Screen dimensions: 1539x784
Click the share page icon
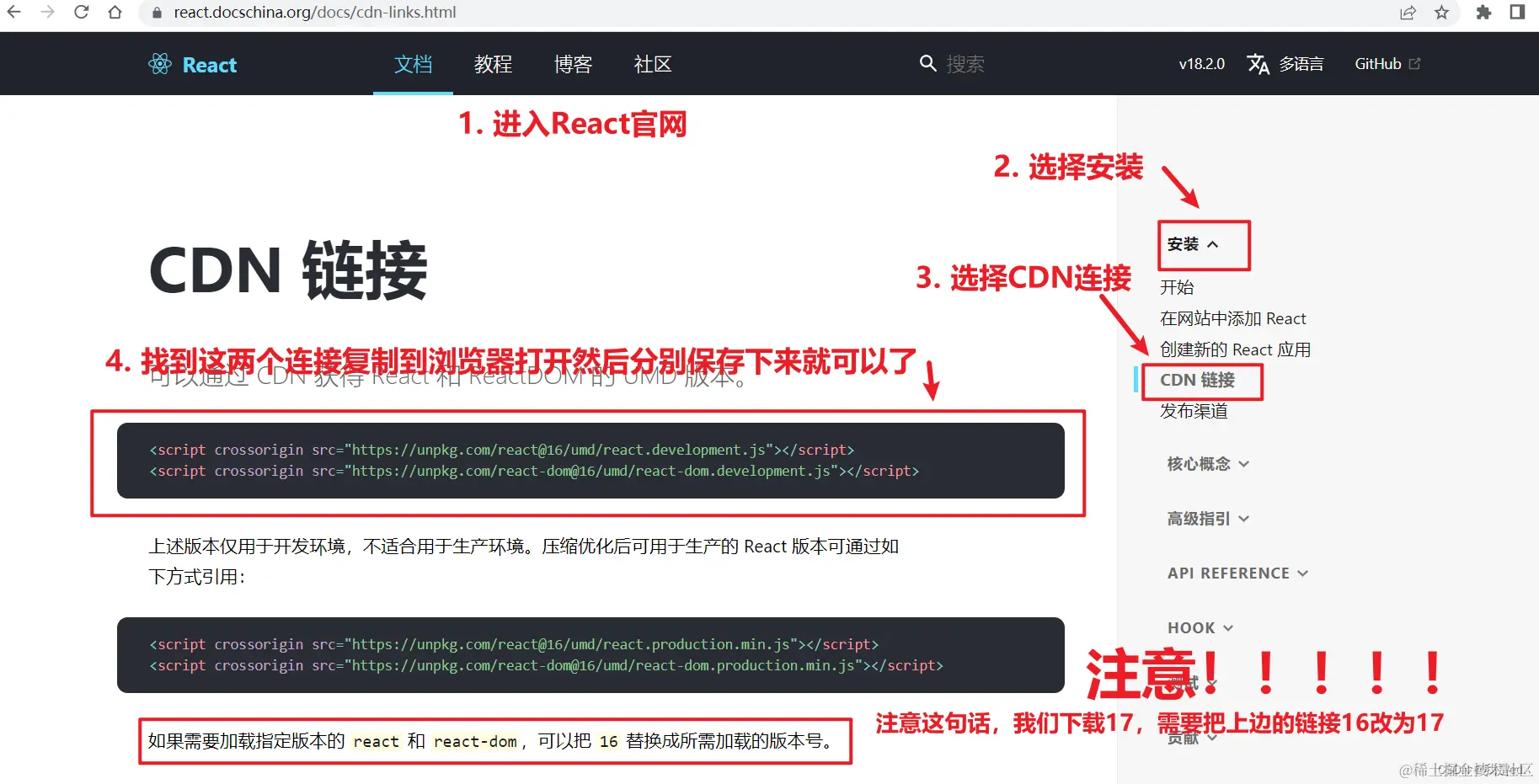pyautogui.click(x=1408, y=13)
